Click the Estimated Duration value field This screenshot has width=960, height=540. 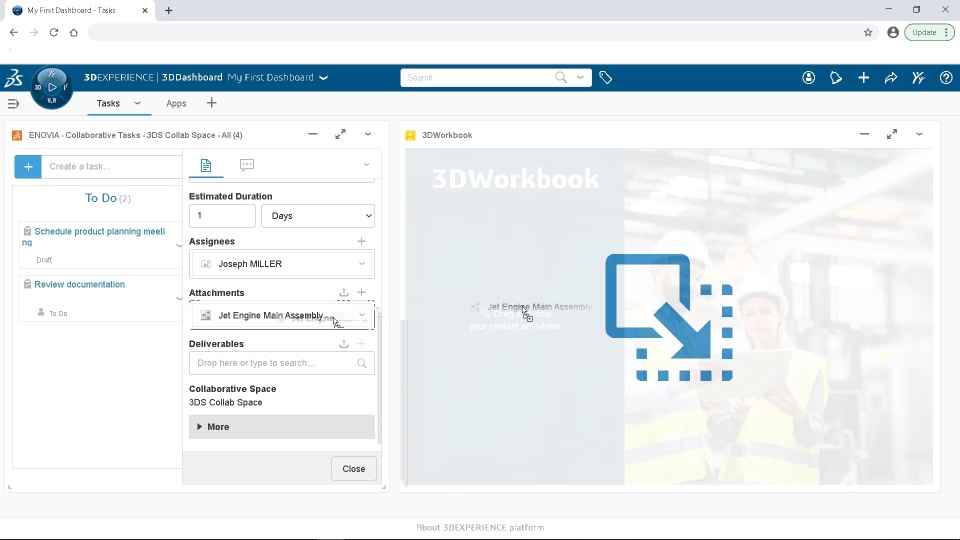(x=222, y=216)
